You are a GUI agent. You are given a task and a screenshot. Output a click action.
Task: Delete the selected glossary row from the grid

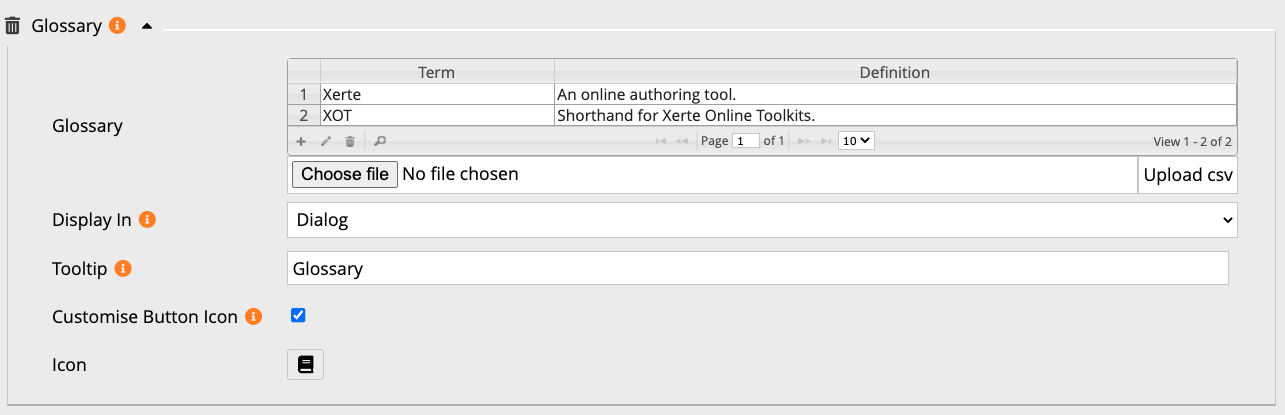pyautogui.click(x=350, y=142)
